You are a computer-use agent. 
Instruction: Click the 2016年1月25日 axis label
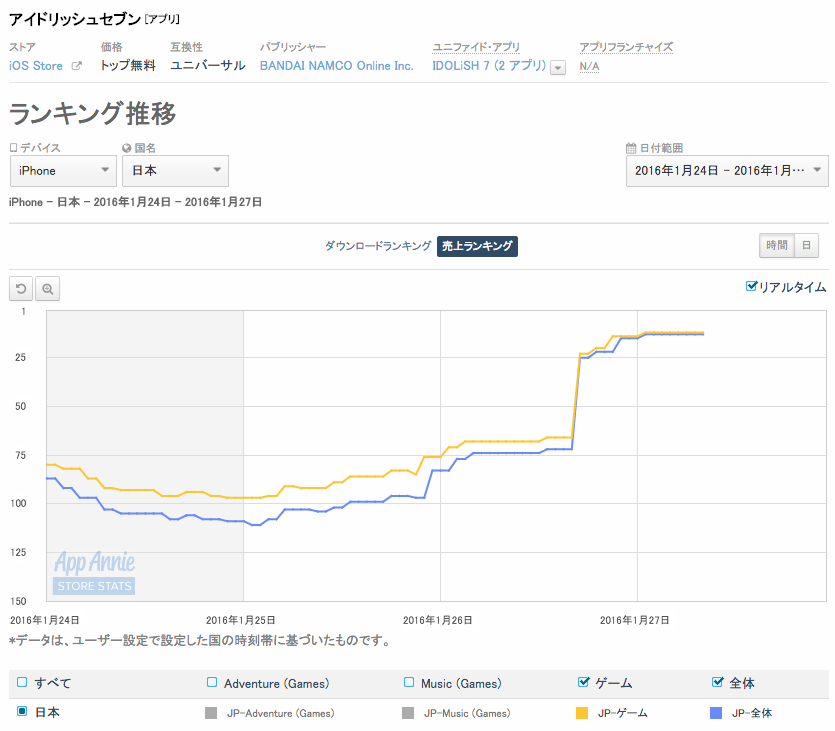(241, 620)
